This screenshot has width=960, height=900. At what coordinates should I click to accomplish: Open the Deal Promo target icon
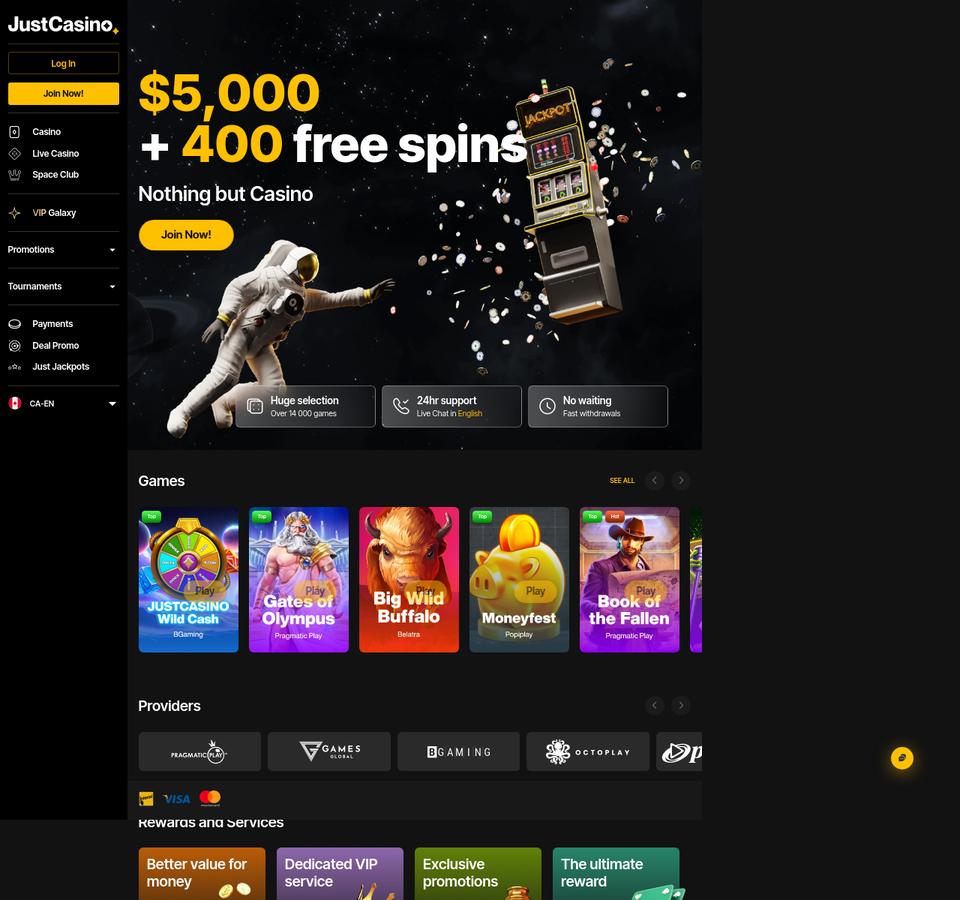tap(15, 346)
